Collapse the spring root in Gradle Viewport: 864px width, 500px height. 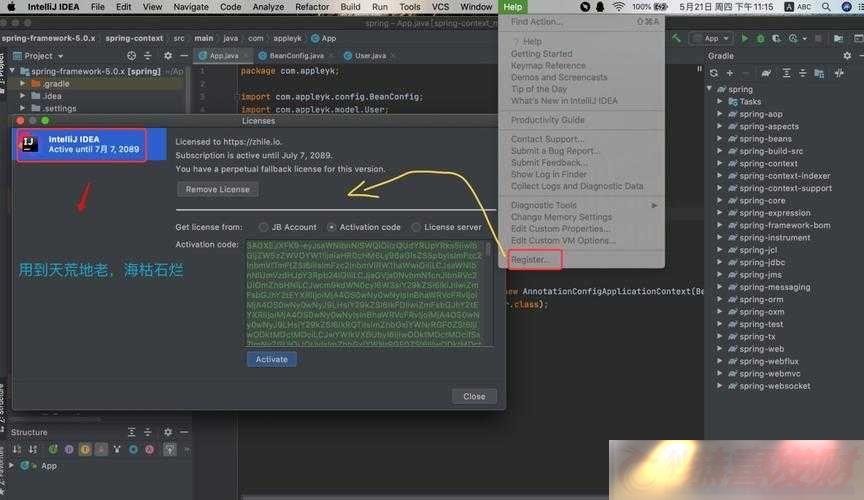coord(710,89)
